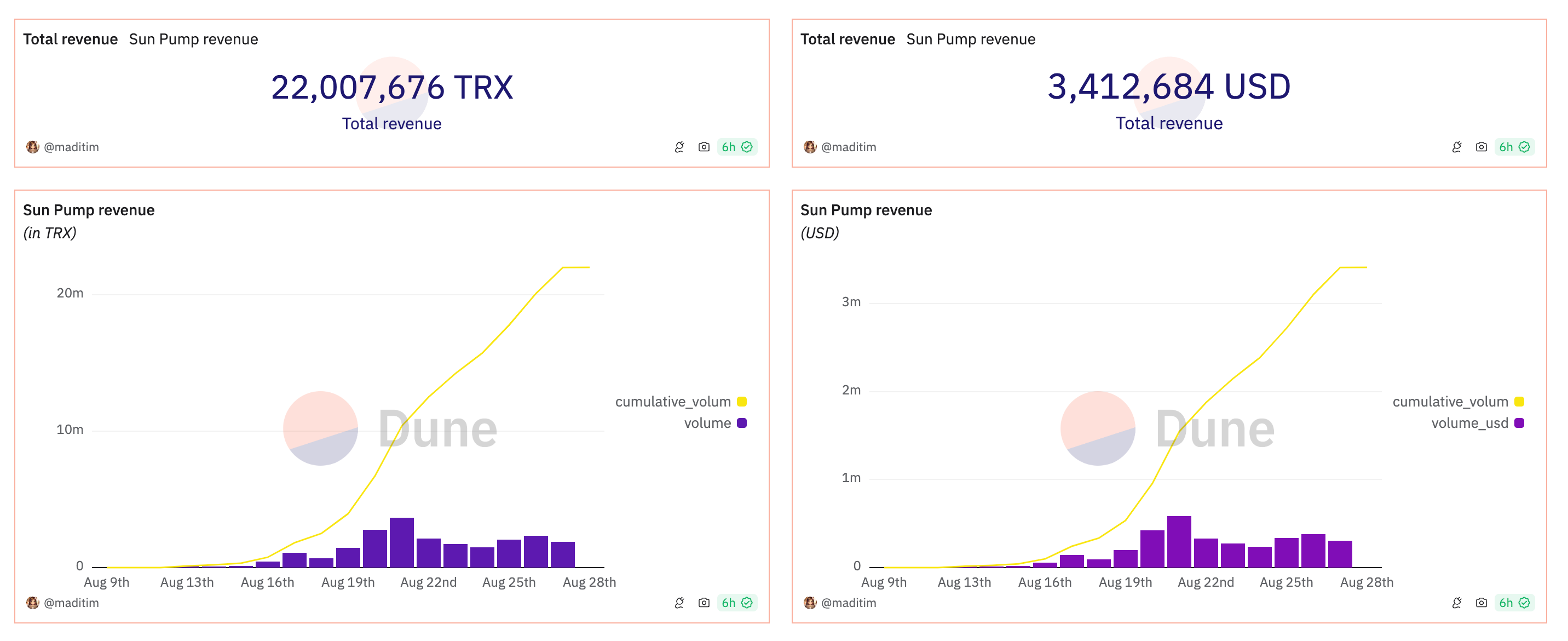Open @maditim profile link on TRX total card

point(71,147)
